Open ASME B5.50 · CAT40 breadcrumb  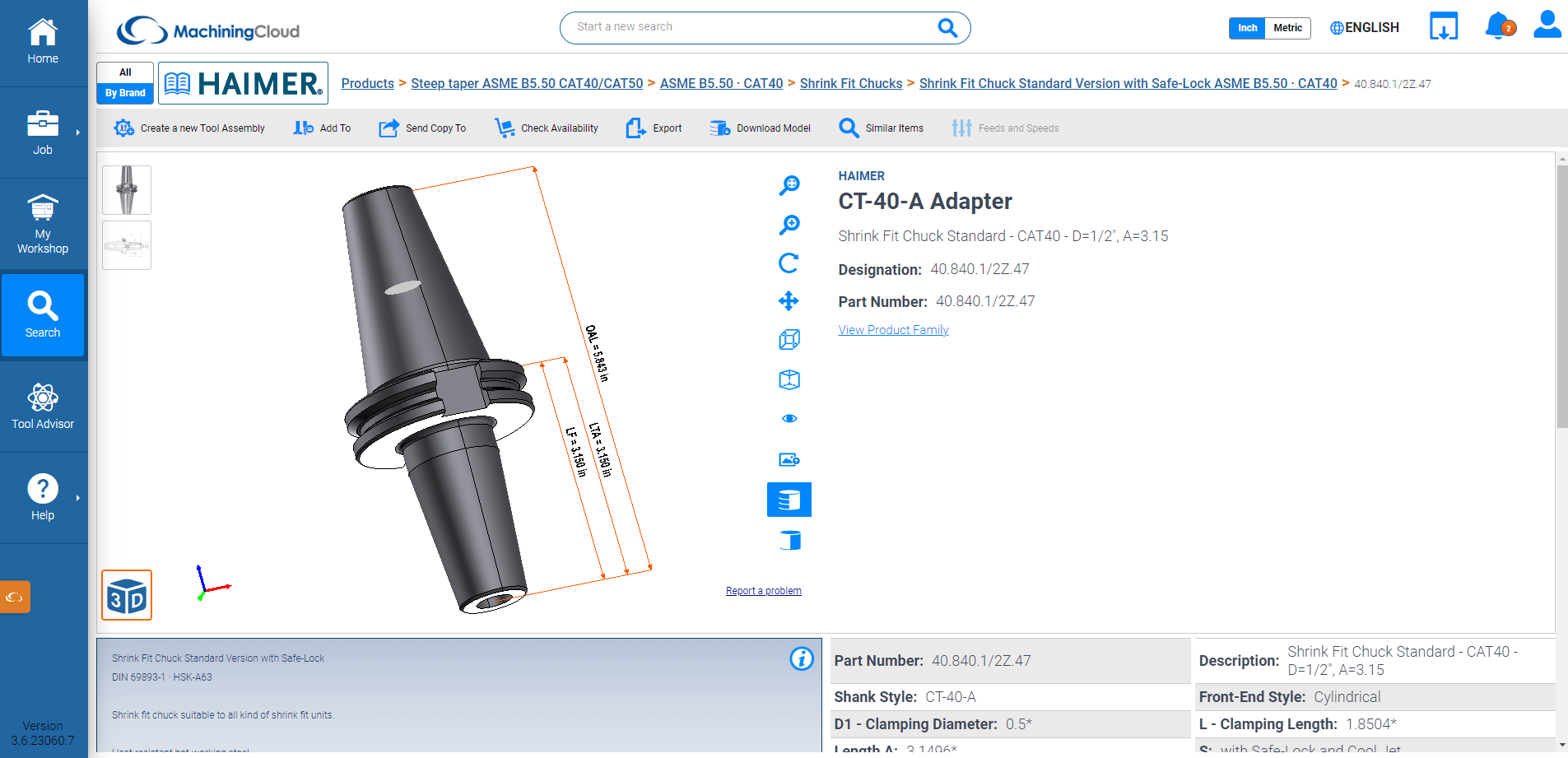point(722,83)
